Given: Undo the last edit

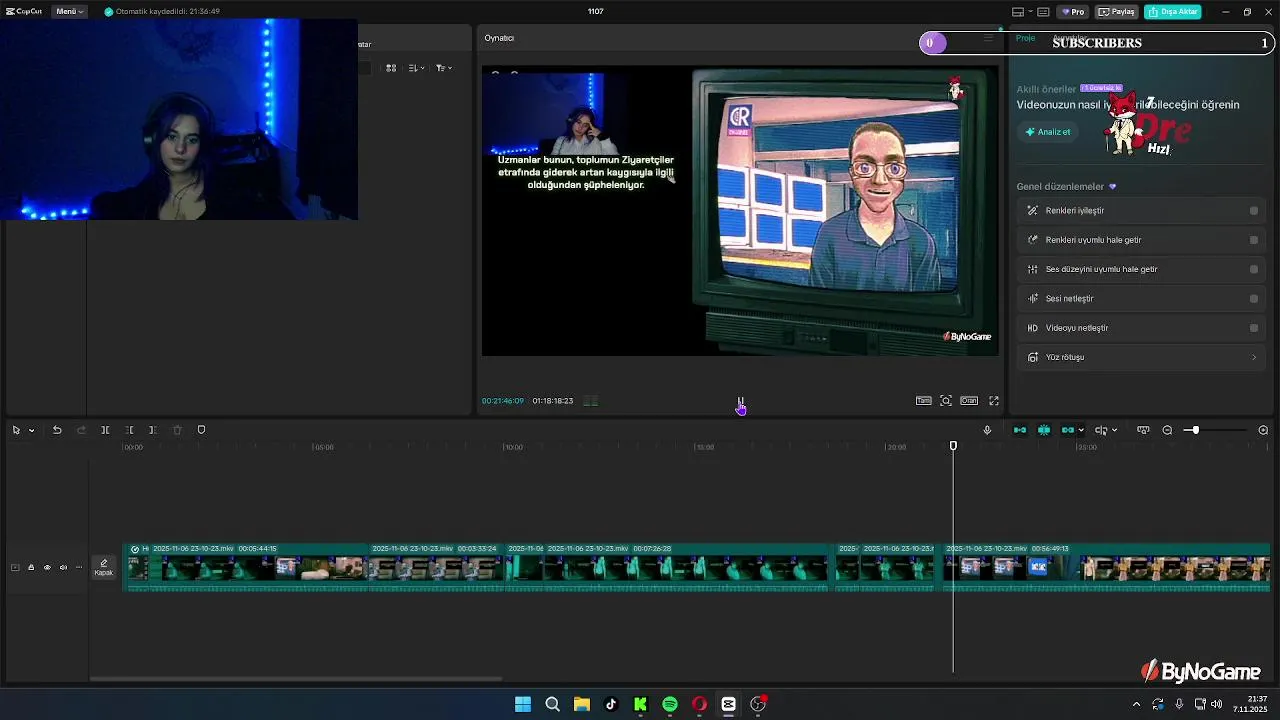Looking at the screenshot, I should coord(57,430).
